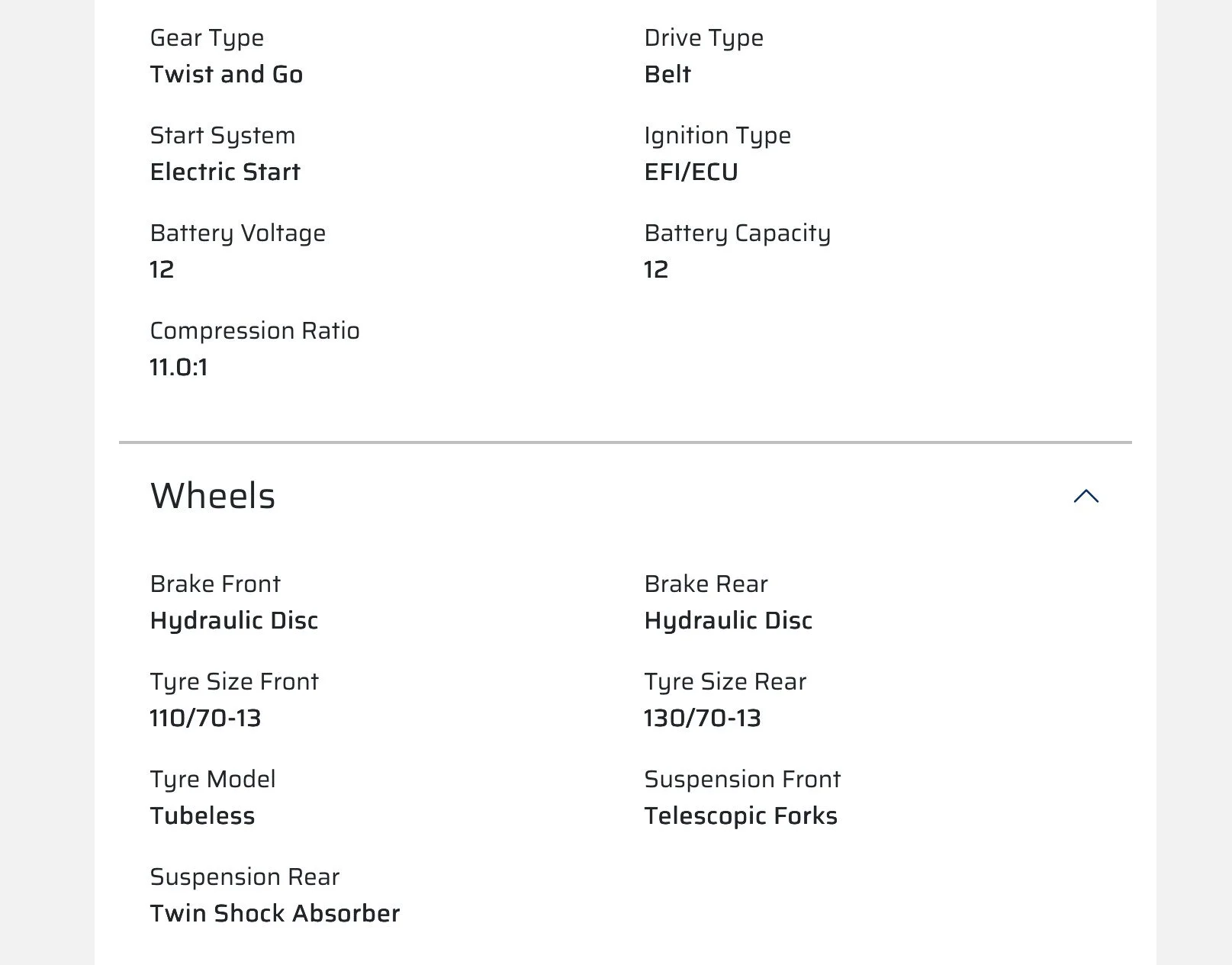Image resolution: width=1232 pixels, height=965 pixels.
Task: Select the Belt drive type value
Action: [x=667, y=74]
